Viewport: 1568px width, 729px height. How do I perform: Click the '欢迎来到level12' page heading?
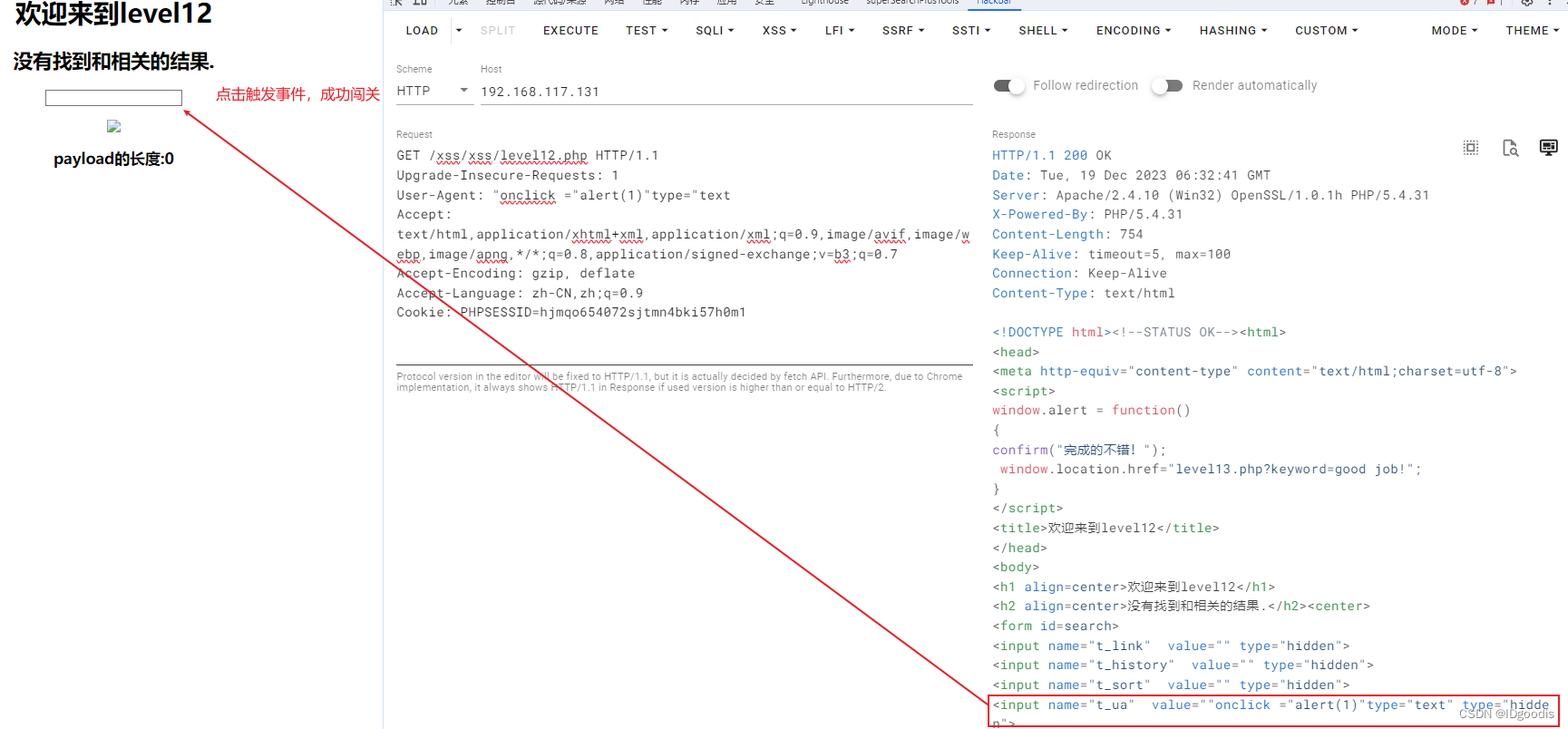coord(113,14)
